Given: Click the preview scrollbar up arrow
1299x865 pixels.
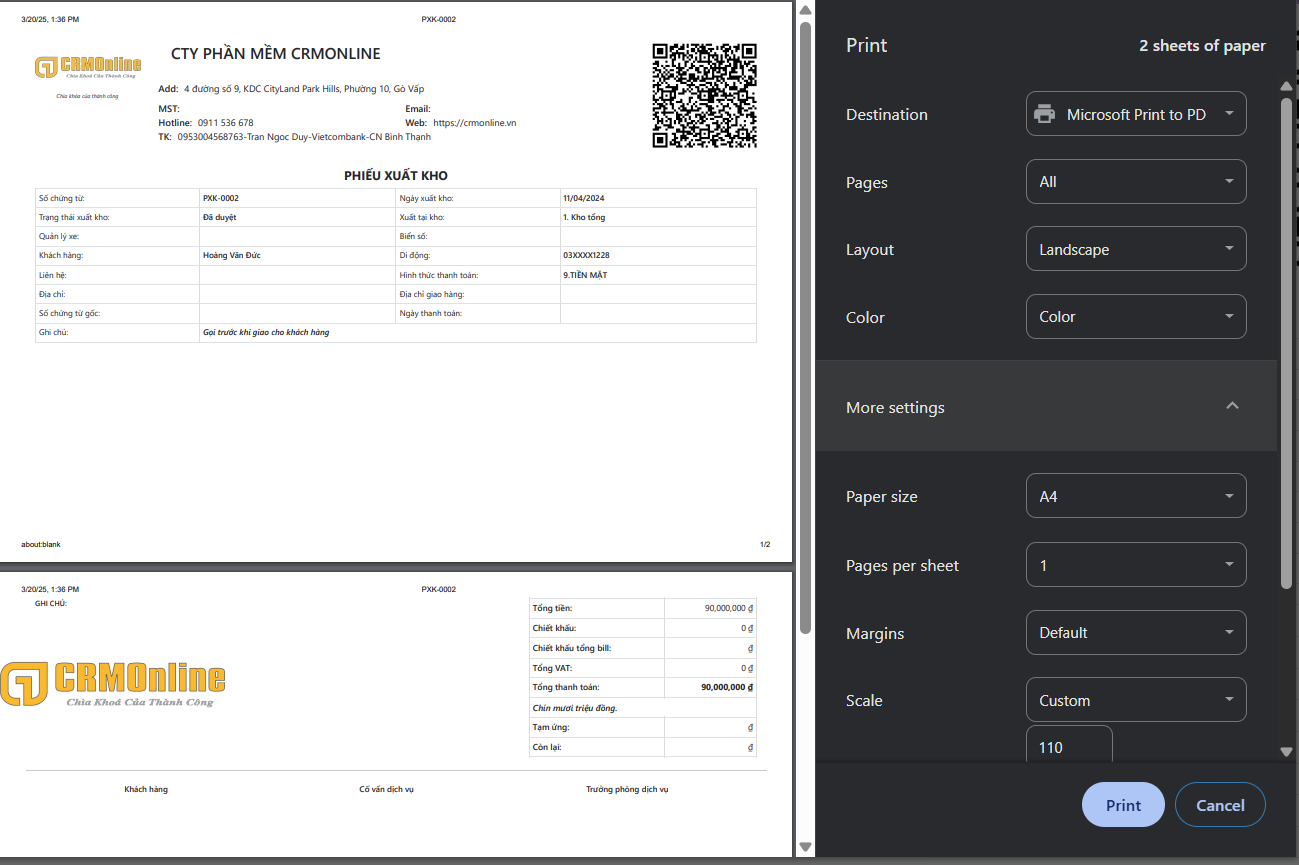Looking at the screenshot, I should [x=805, y=11].
